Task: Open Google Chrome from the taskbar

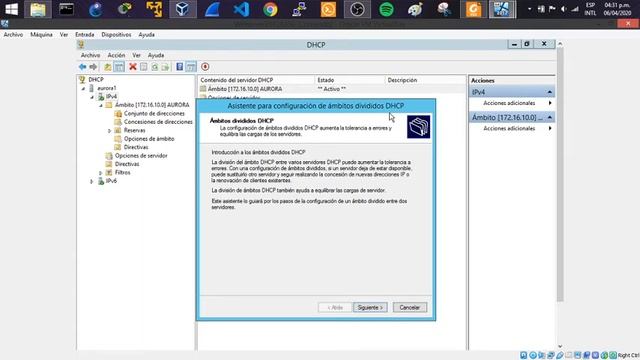Action: [270, 9]
